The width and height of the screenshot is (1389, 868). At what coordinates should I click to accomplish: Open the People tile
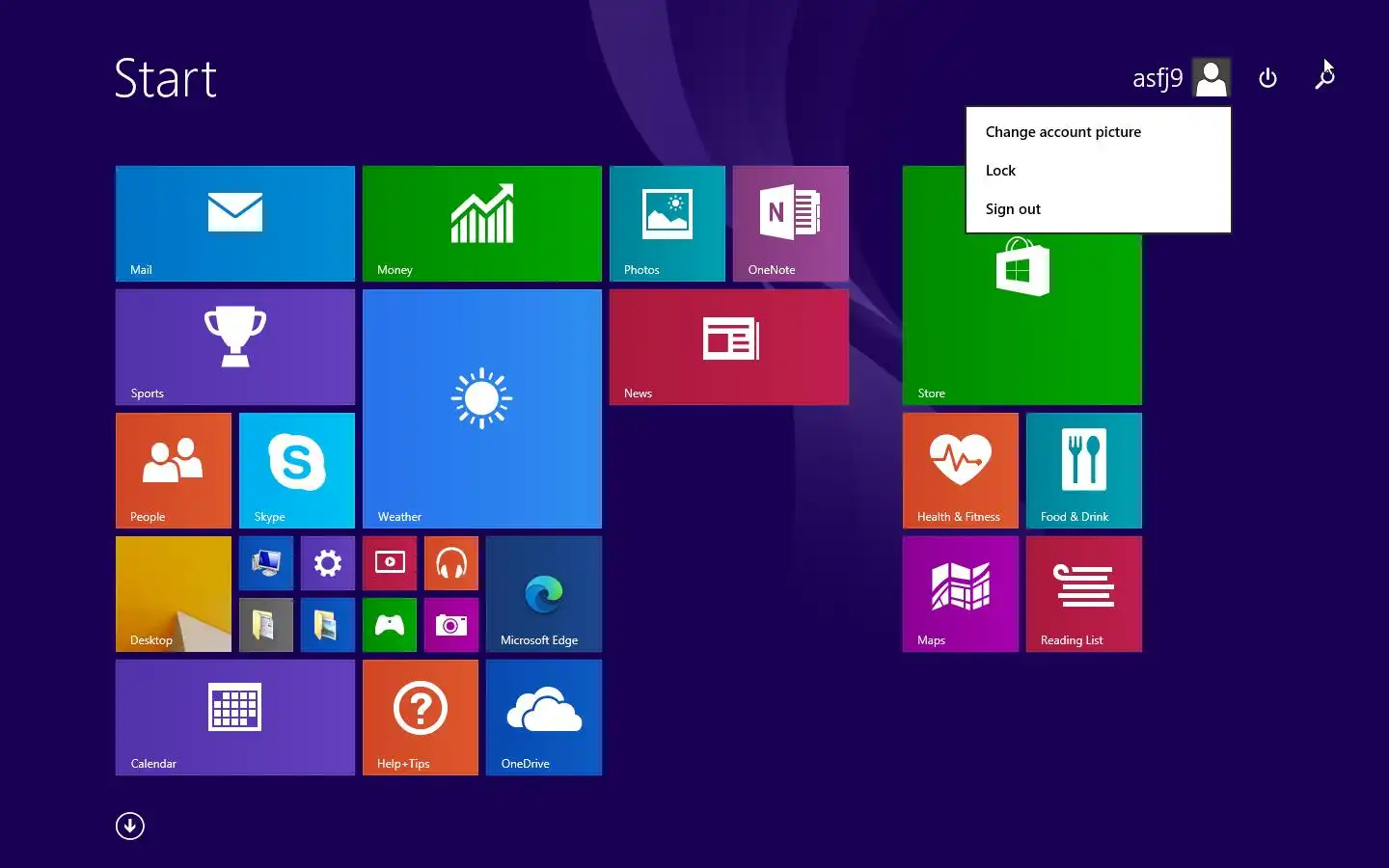pos(174,471)
